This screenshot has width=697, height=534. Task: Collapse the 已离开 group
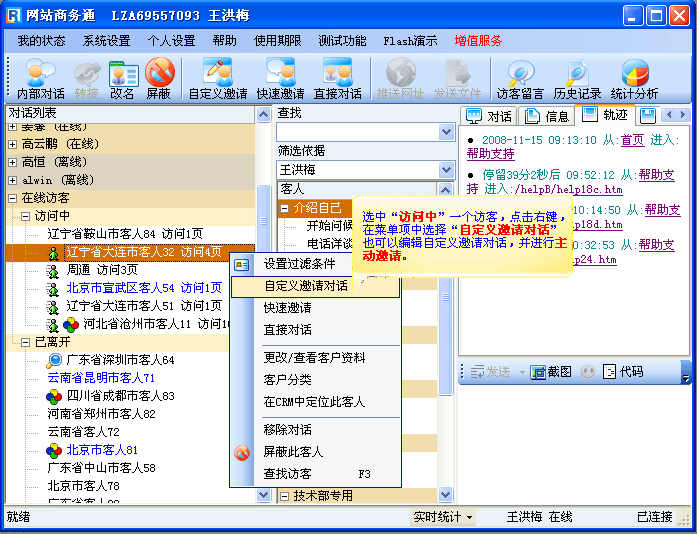click(x=26, y=342)
